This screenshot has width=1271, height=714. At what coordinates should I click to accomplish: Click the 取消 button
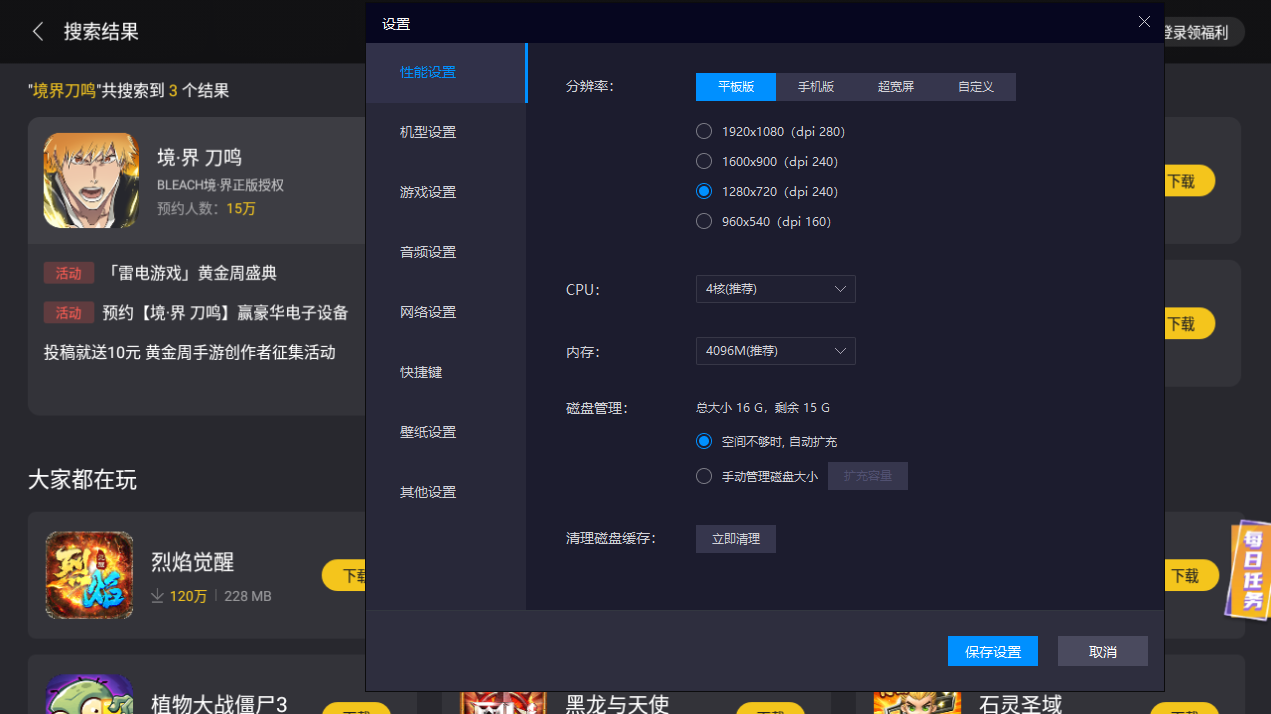pyautogui.click(x=1103, y=651)
